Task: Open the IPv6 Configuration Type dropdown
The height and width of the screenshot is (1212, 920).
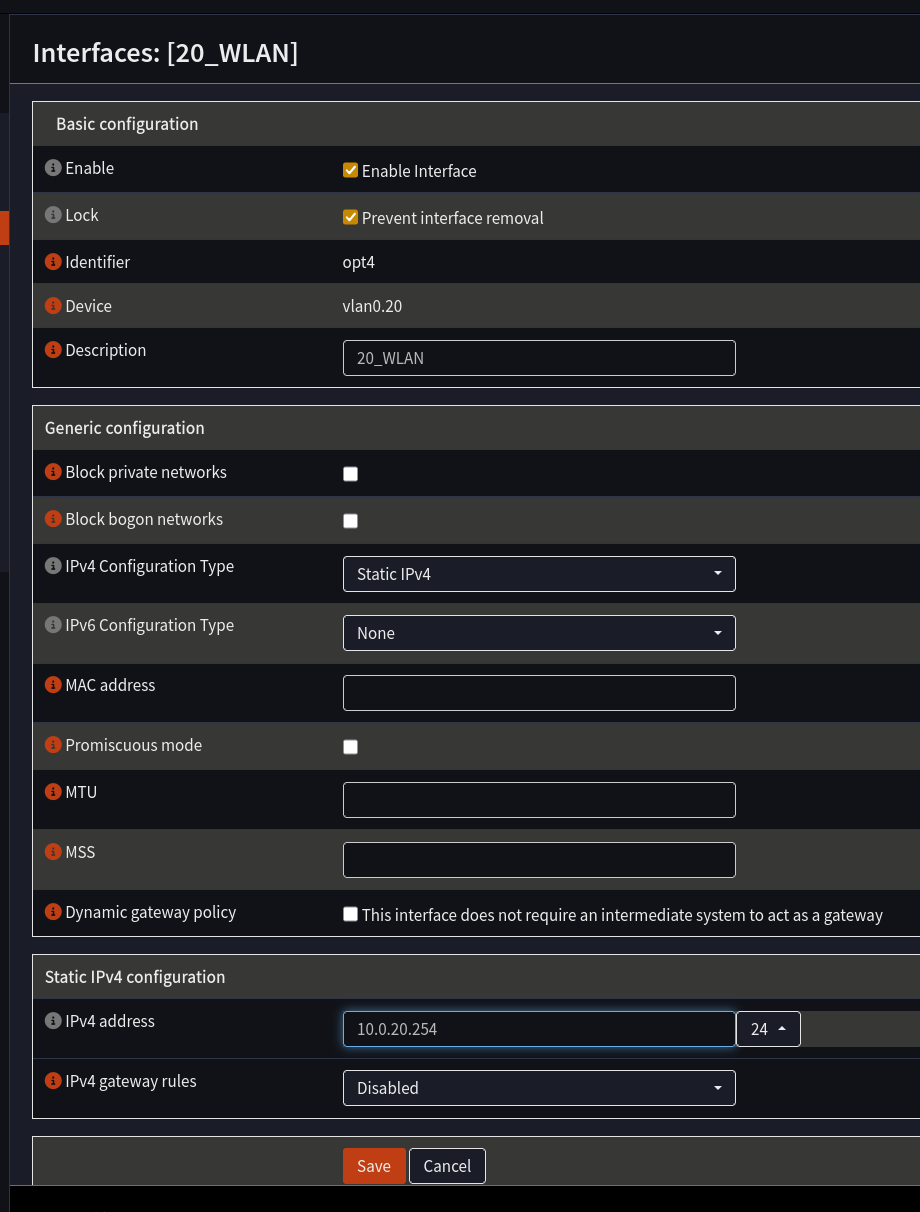Action: [x=539, y=632]
